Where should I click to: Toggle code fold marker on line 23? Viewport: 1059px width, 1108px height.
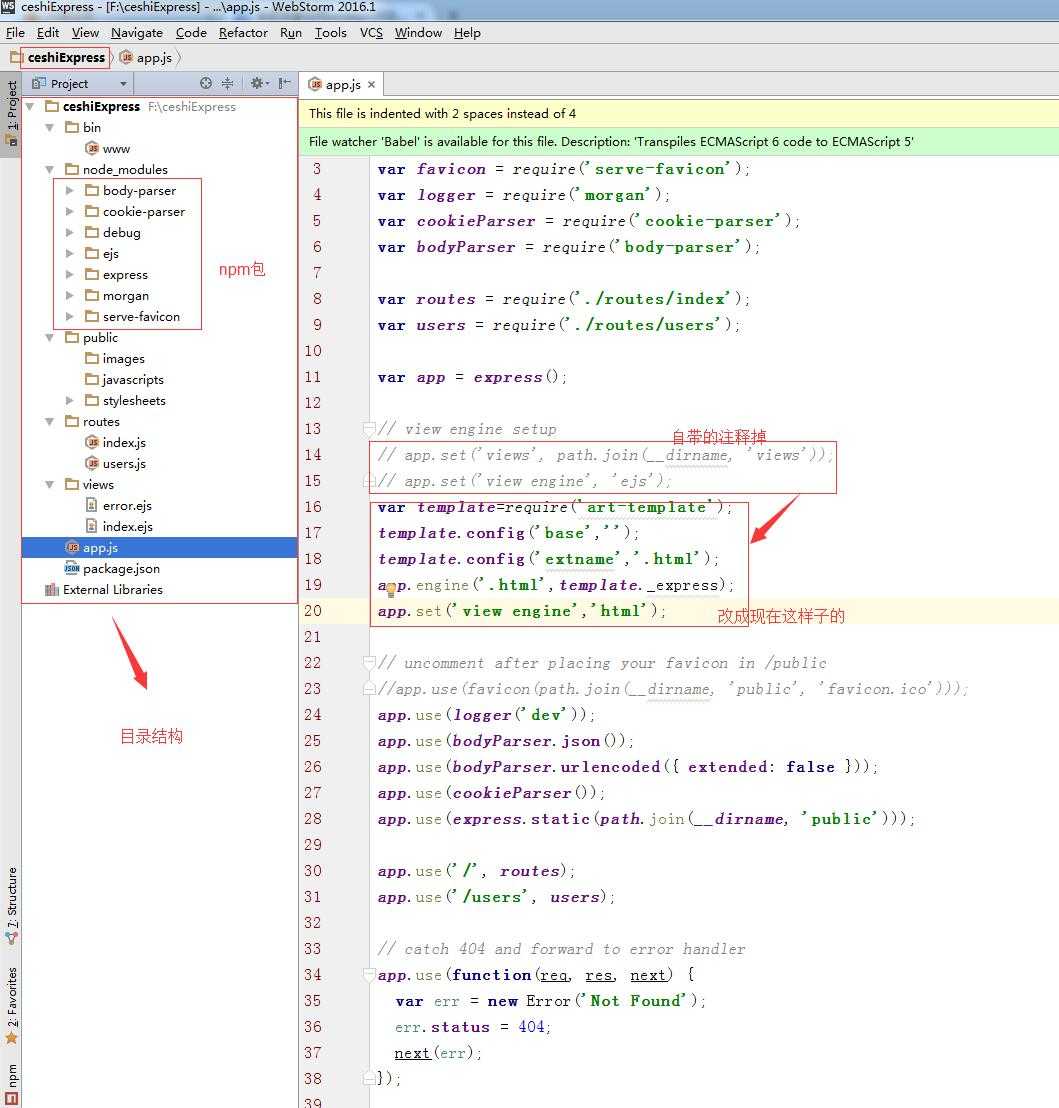[369, 688]
